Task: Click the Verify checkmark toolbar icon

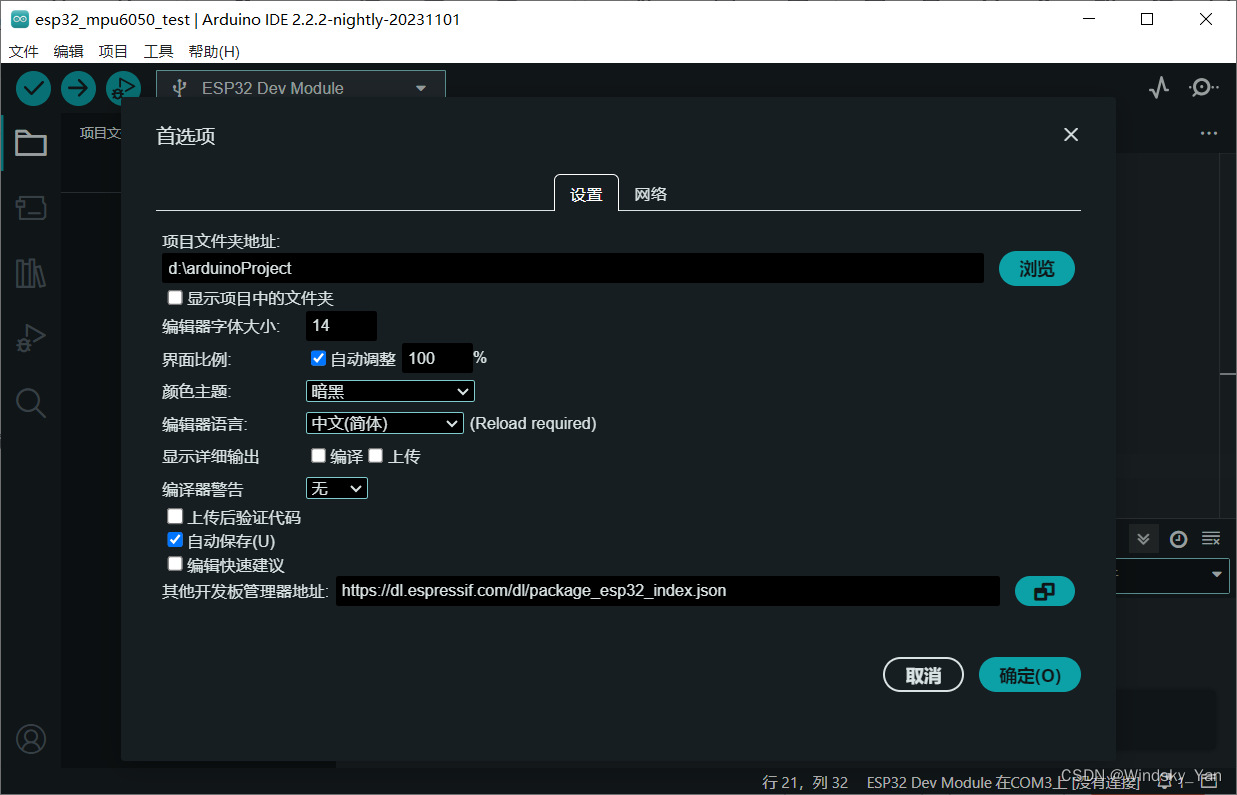Action: click(x=33, y=88)
